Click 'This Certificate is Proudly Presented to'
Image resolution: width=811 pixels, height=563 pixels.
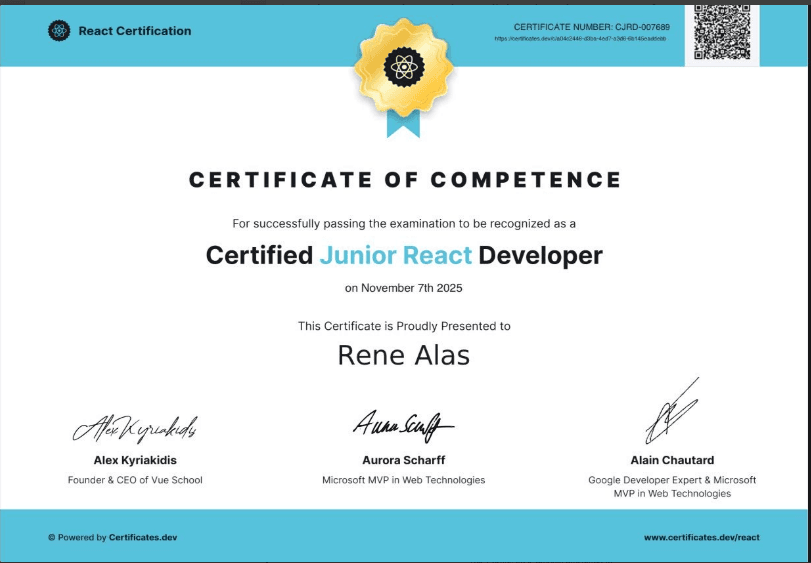tap(404, 326)
